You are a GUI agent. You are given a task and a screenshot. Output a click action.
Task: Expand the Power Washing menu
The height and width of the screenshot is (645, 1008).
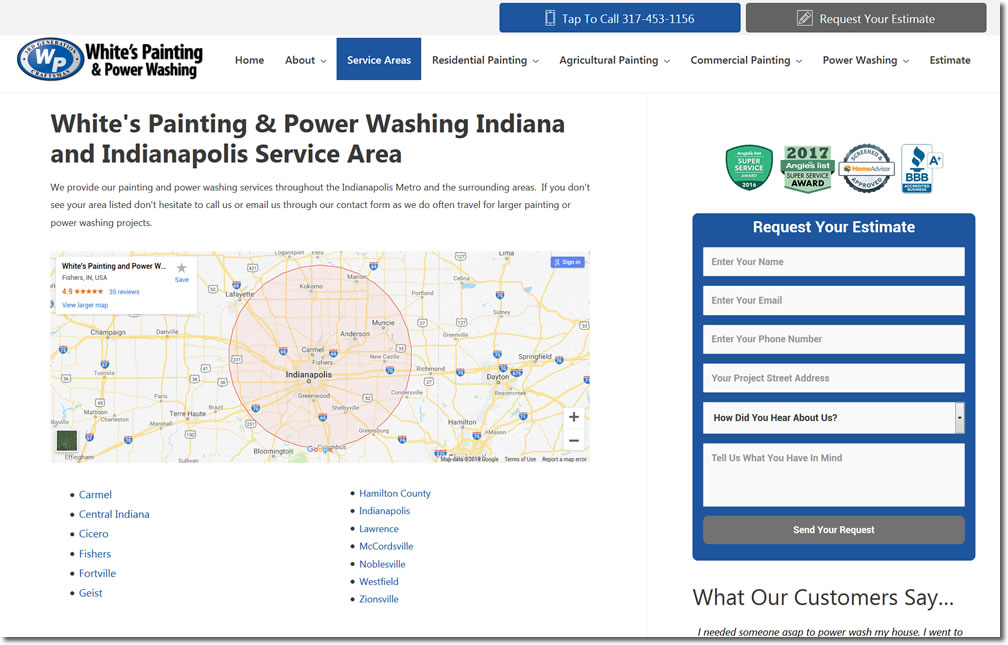pyautogui.click(x=866, y=60)
